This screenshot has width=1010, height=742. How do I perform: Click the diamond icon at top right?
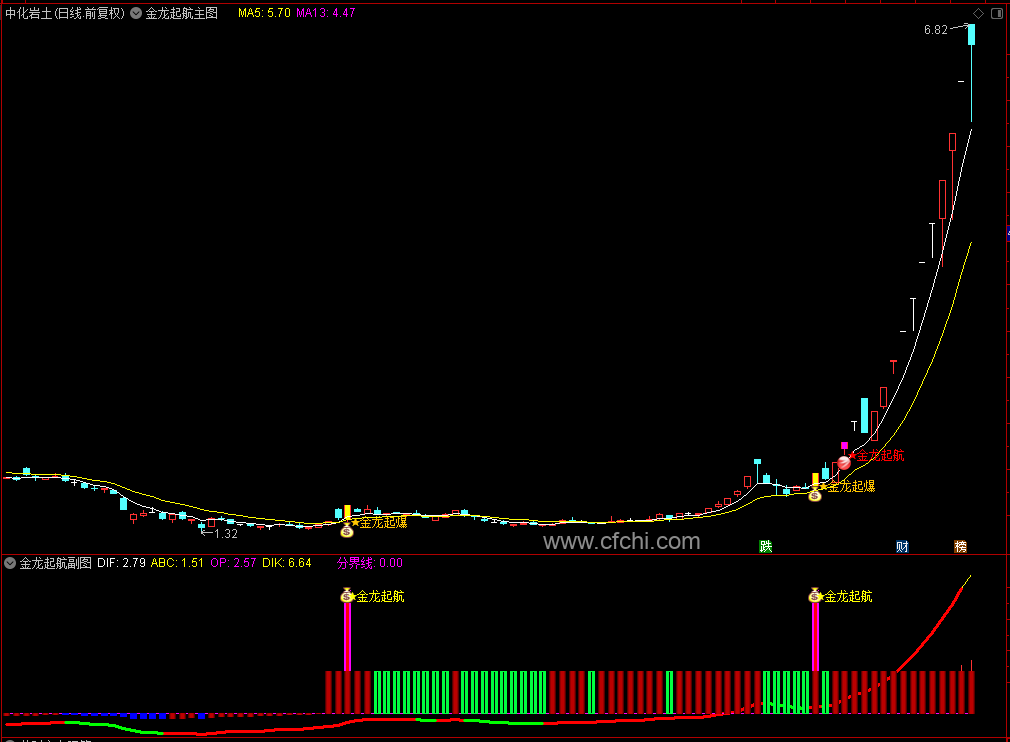pyautogui.click(x=978, y=14)
